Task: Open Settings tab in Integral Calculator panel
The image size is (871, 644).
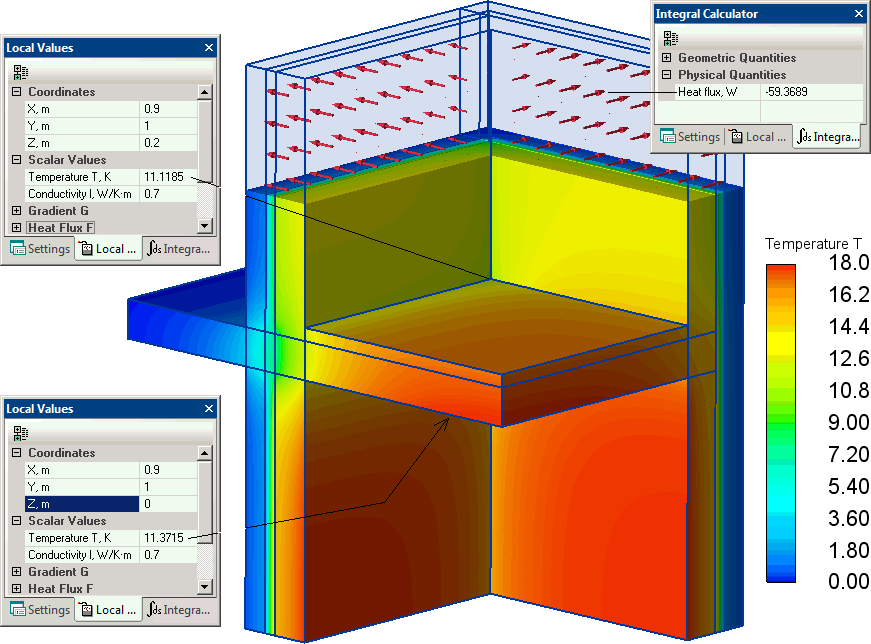Action: pos(688,137)
